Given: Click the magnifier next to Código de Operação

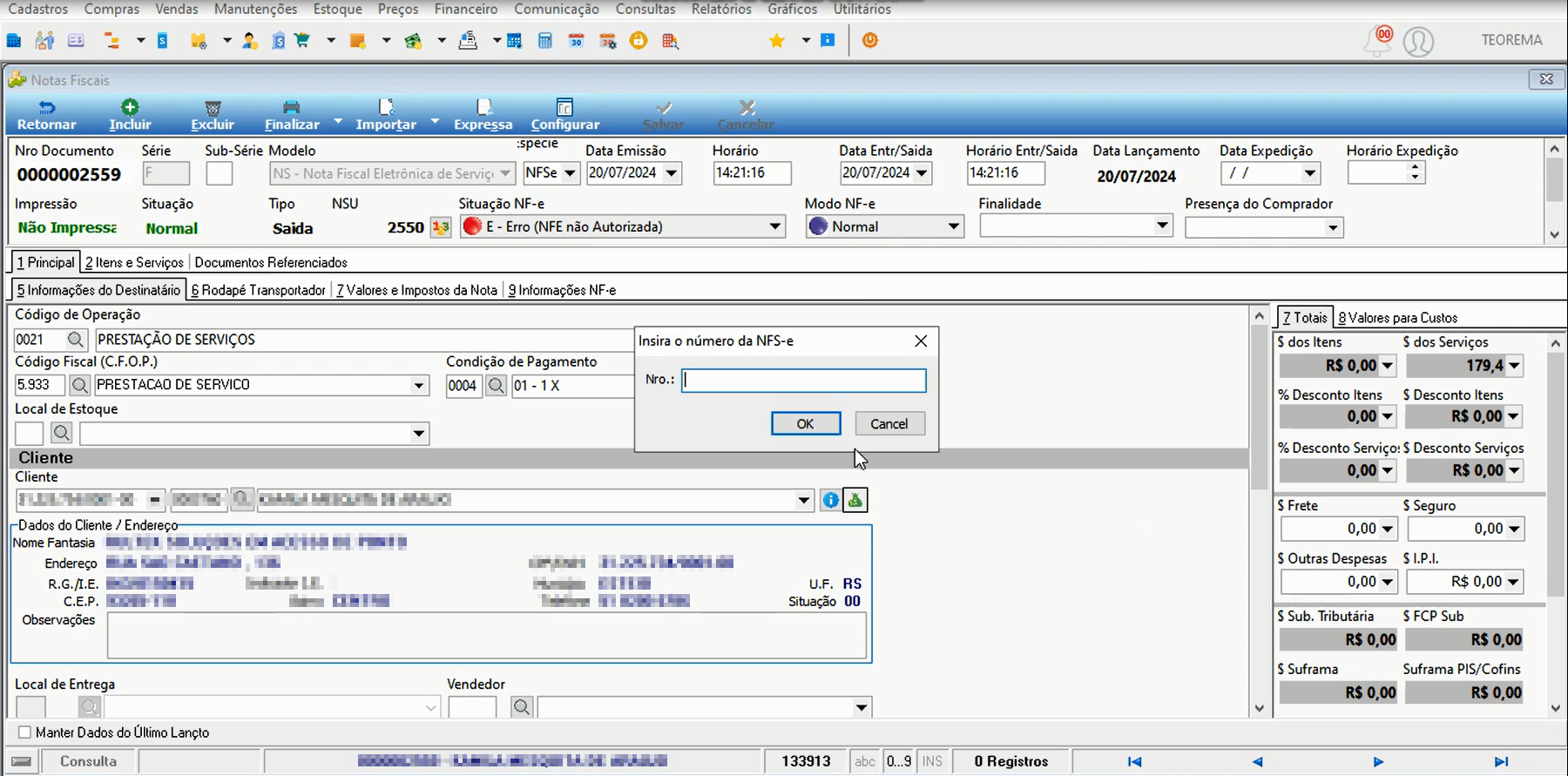Looking at the screenshot, I should coord(76,340).
